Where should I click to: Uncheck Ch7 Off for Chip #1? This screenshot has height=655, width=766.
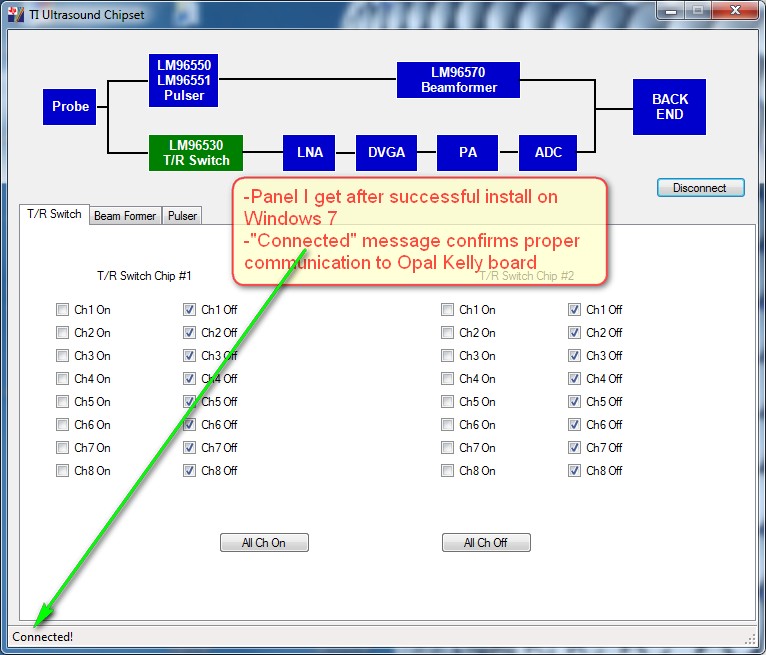[x=190, y=447]
